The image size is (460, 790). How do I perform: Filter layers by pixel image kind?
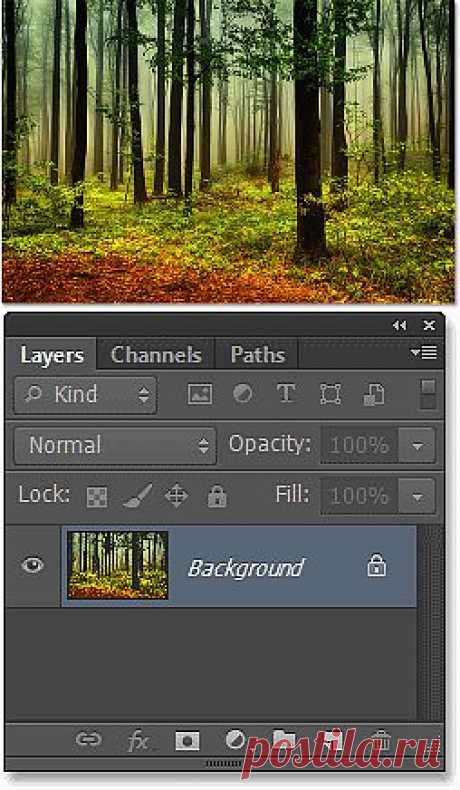pyautogui.click(x=200, y=394)
